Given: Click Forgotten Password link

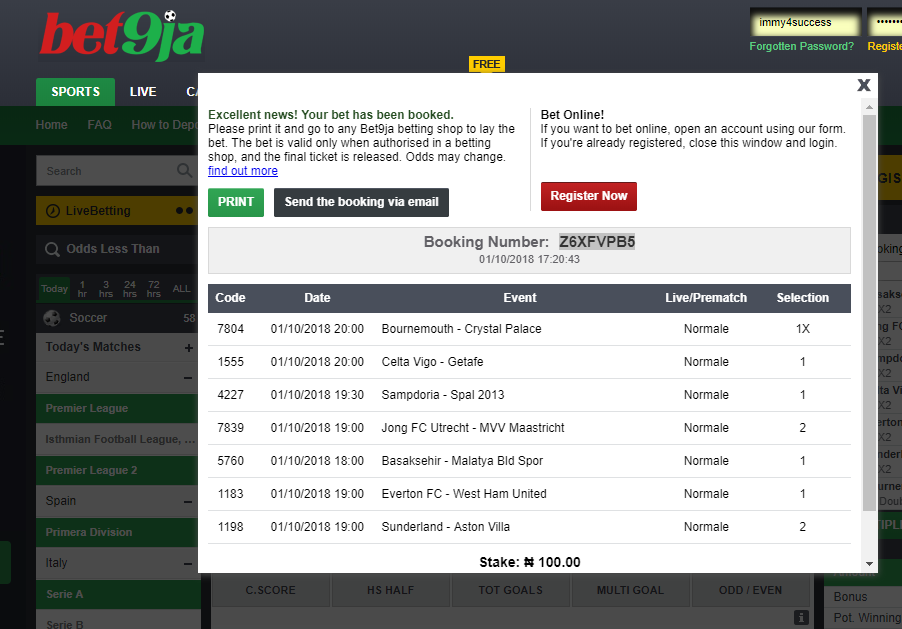Looking at the screenshot, I should tap(801, 46).
